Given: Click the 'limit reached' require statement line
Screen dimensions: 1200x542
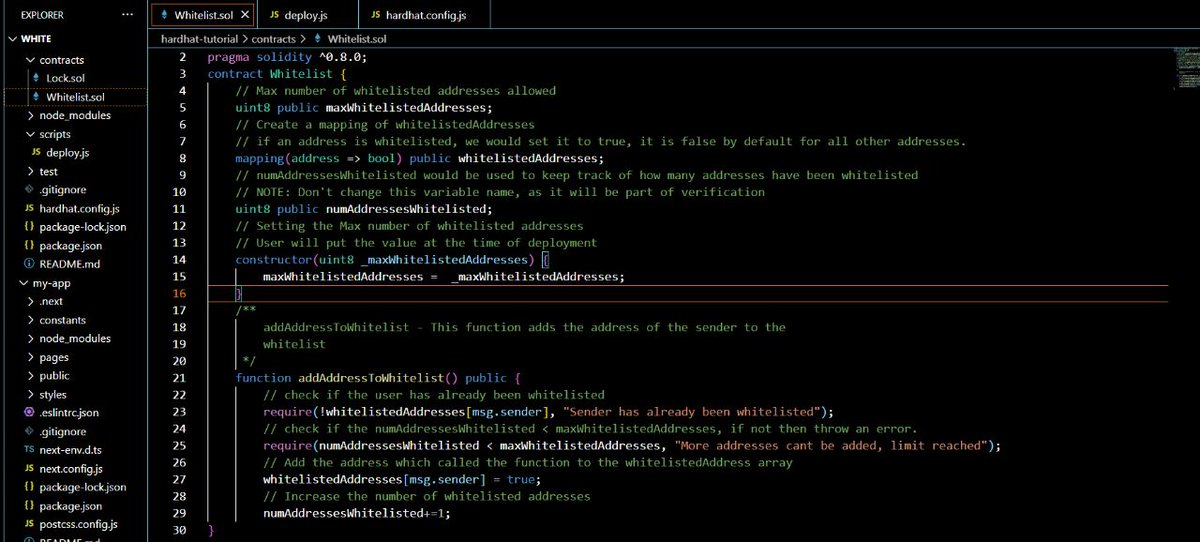Looking at the screenshot, I should coord(632,446).
